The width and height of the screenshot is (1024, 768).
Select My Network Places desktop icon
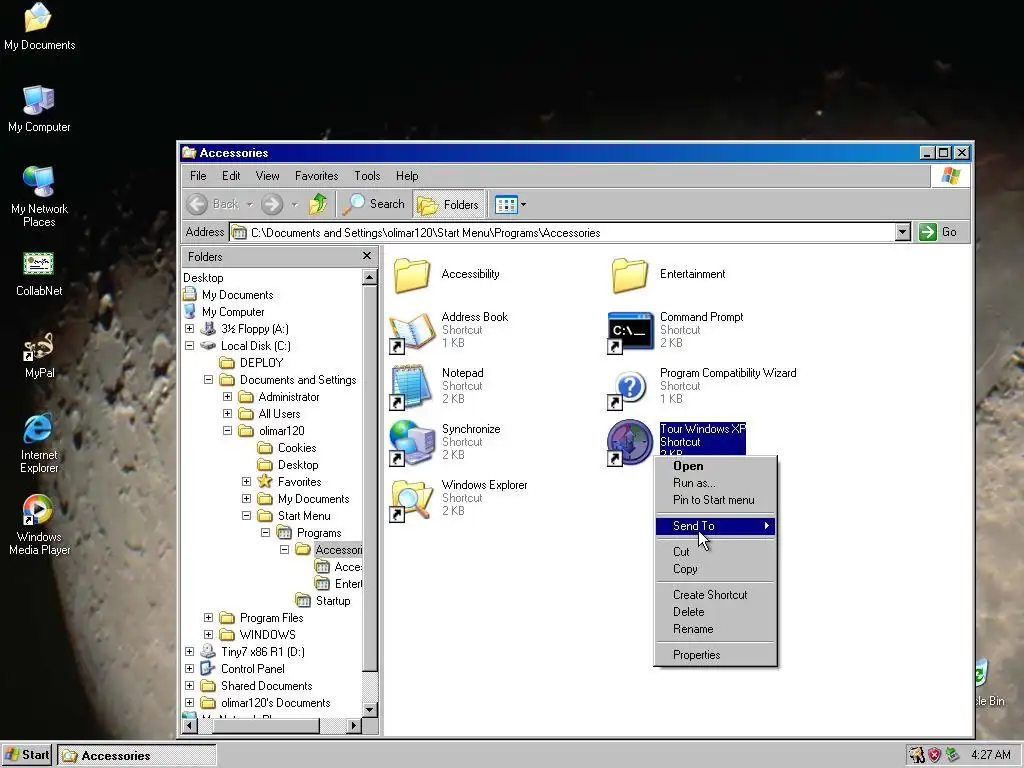tap(39, 196)
